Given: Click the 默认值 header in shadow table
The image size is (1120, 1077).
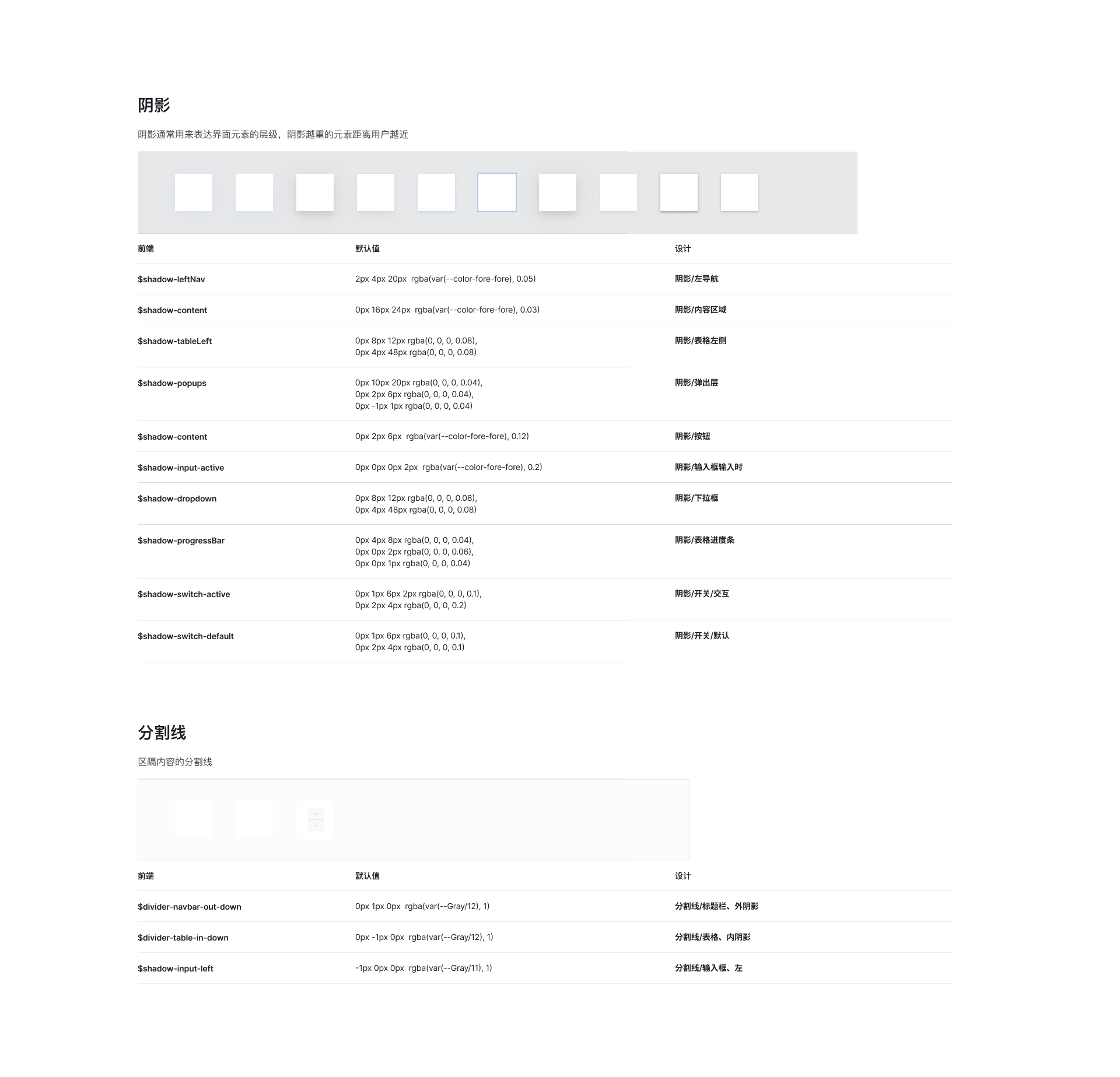Looking at the screenshot, I should point(367,248).
